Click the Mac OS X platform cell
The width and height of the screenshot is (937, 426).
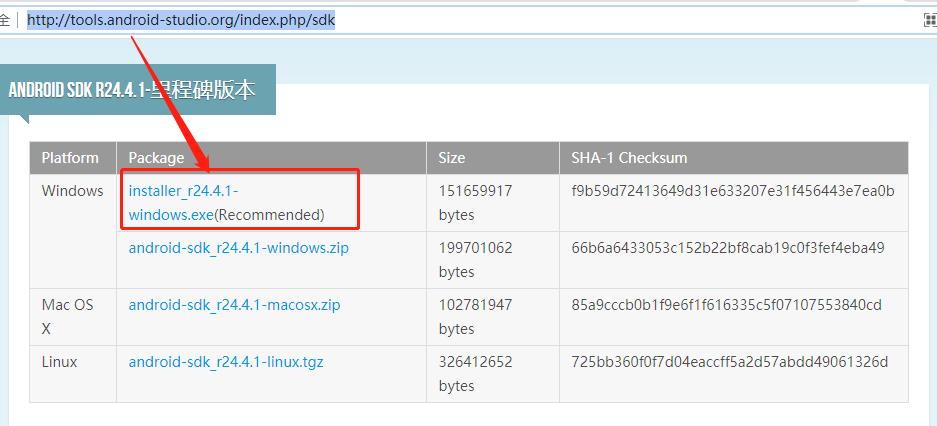(68, 316)
